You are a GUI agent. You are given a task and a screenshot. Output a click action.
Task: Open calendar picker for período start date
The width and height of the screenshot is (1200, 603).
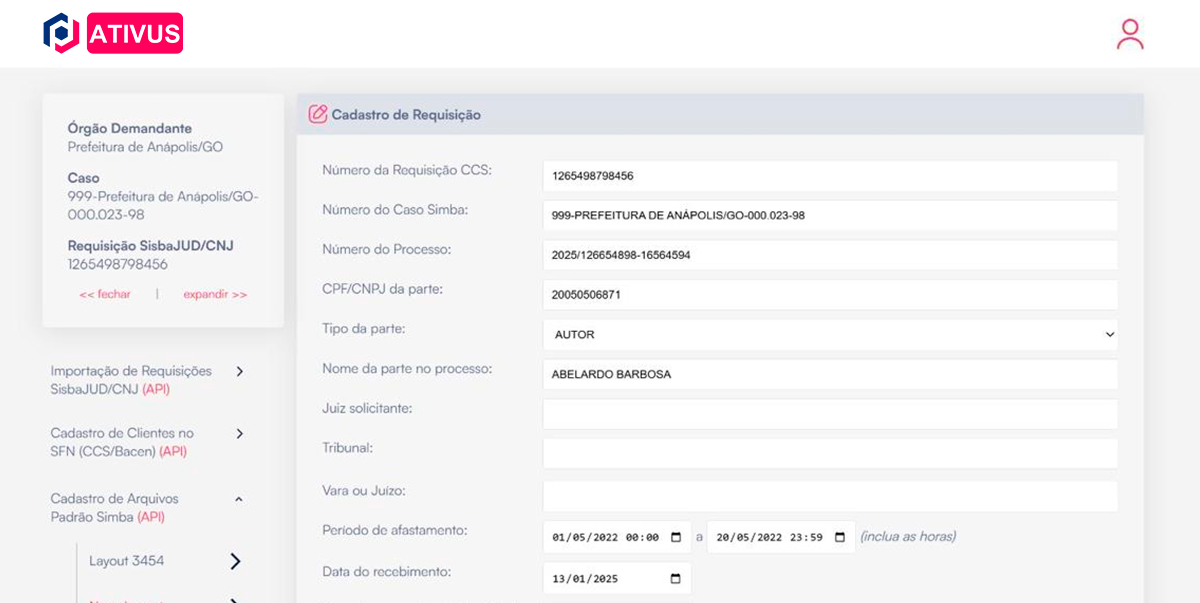676,537
